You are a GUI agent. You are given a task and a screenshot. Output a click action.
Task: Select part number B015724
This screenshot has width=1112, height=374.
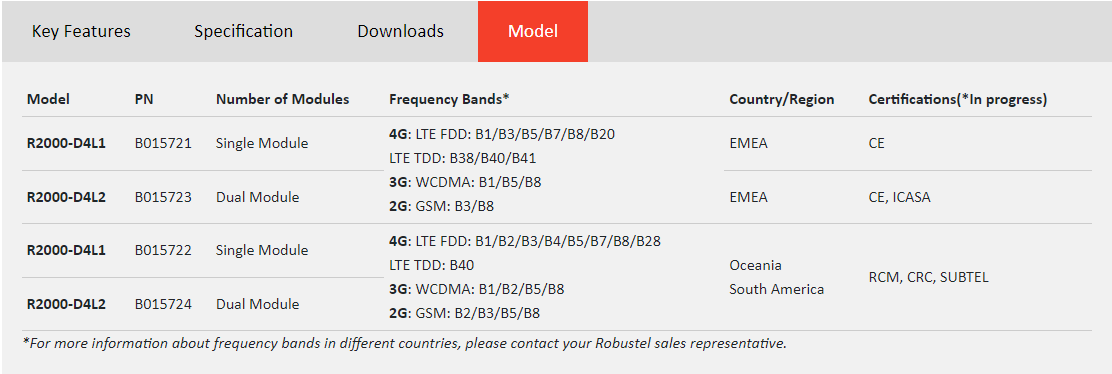pyautogui.click(x=163, y=304)
